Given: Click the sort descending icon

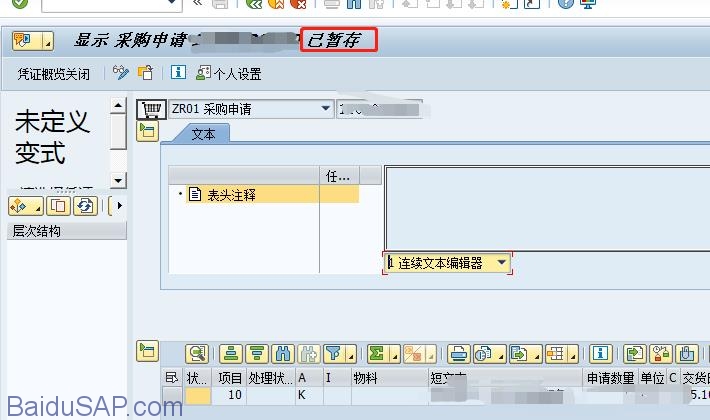Looking at the screenshot, I should click(x=257, y=353).
